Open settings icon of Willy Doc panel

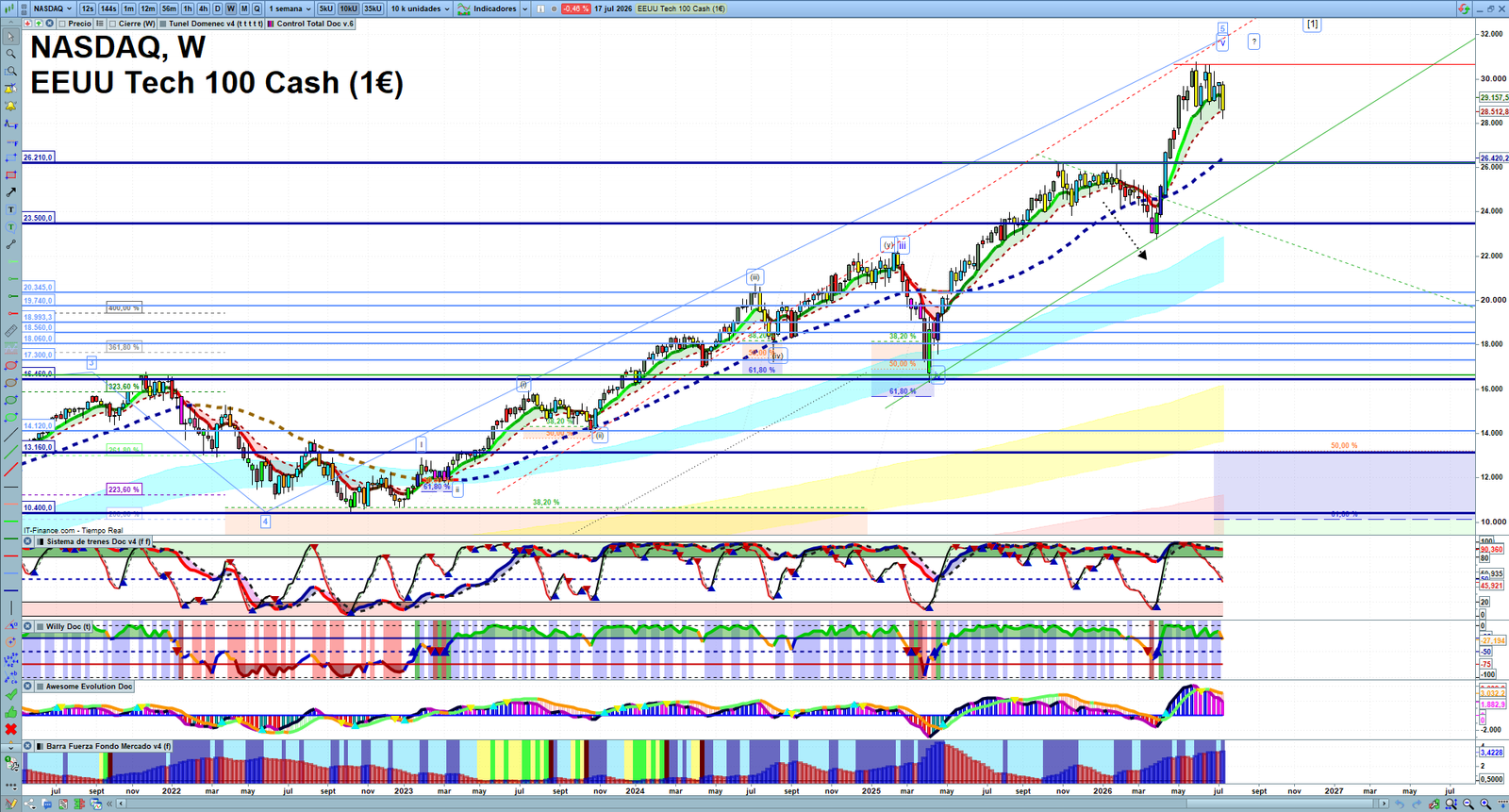point(28,626)
